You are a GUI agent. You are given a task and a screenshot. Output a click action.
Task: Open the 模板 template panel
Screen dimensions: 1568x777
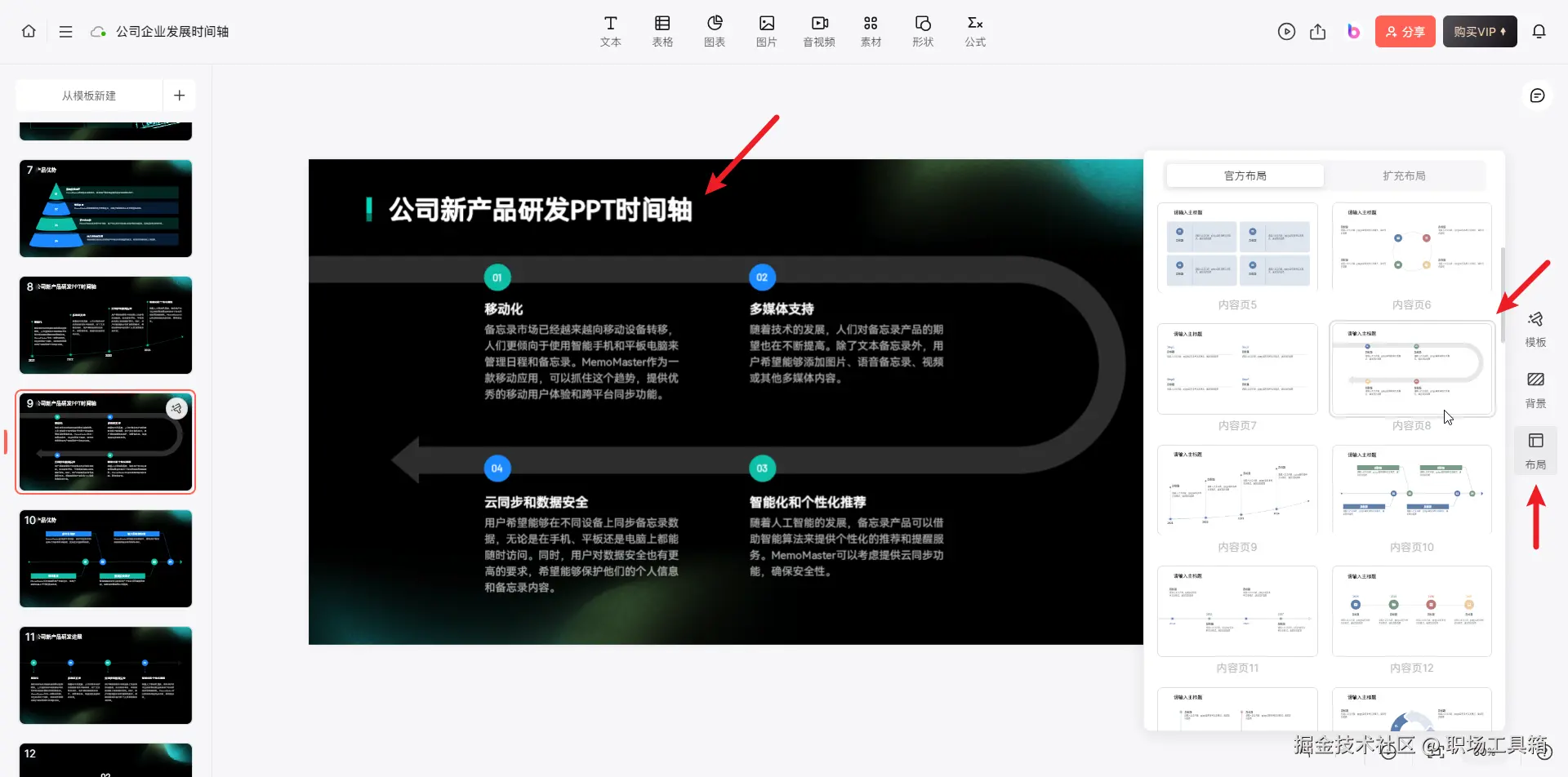coord(1535,328)
